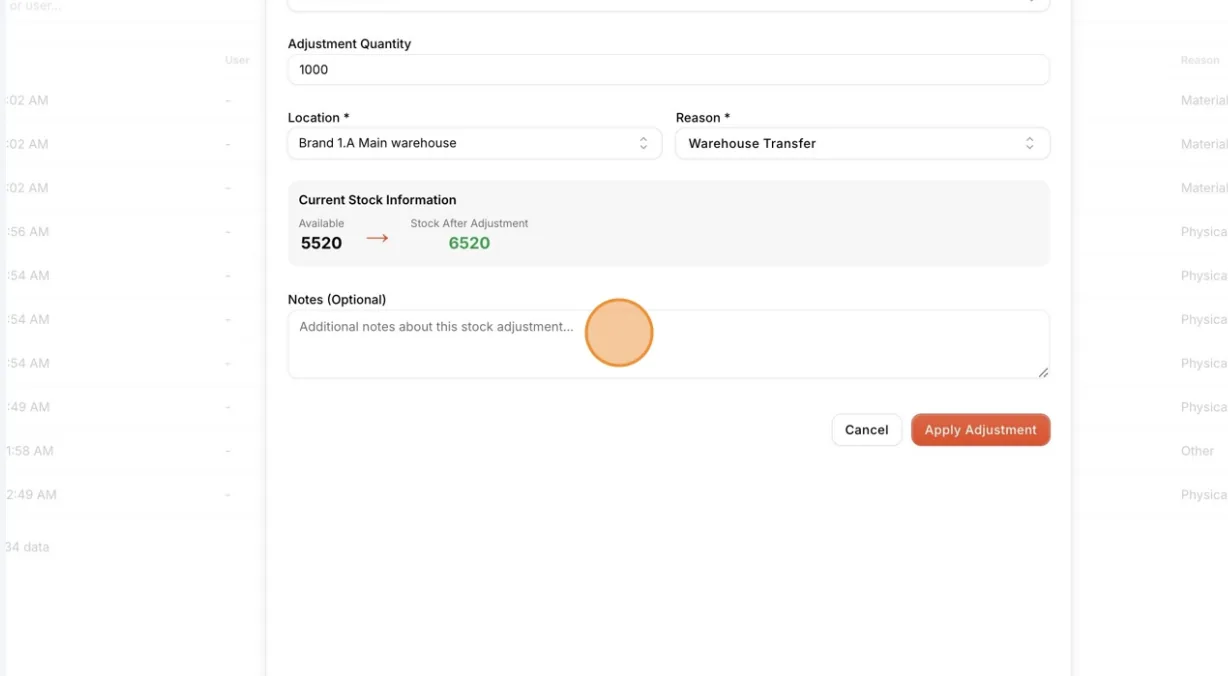The height and width of the screenshot is (676, 1228).
Task: Click the Other reason cell in background table
Action: [x=1197, y=451]
